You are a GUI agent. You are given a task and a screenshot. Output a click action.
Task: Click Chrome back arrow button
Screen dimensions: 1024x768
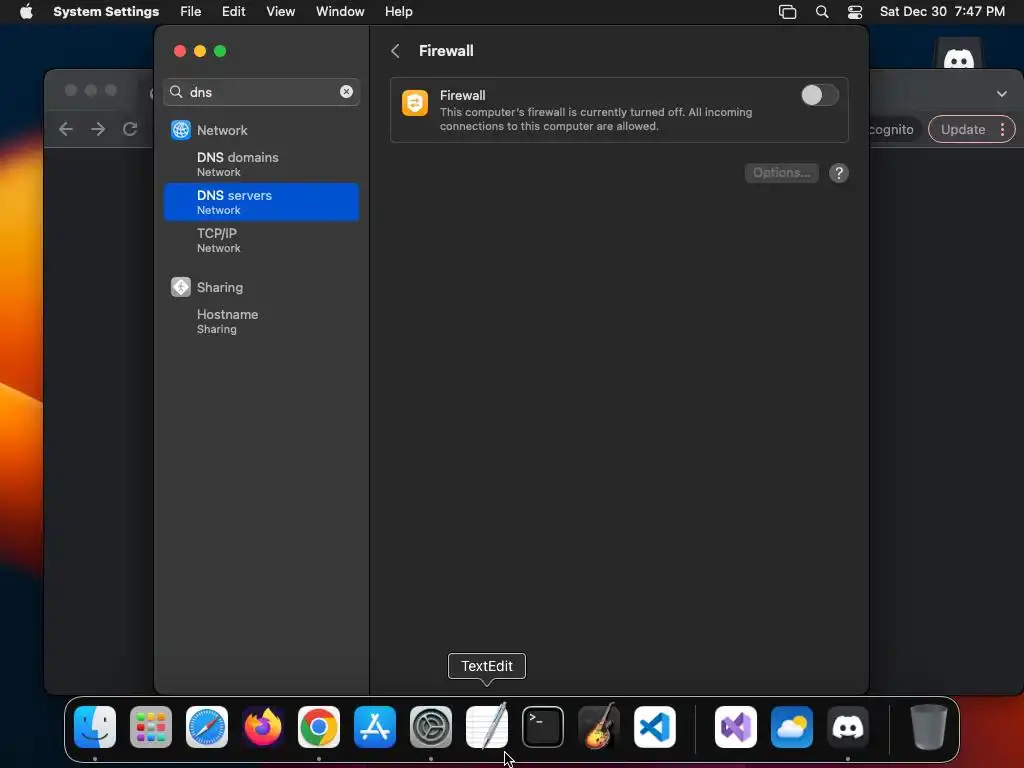(x=66, y=129)
